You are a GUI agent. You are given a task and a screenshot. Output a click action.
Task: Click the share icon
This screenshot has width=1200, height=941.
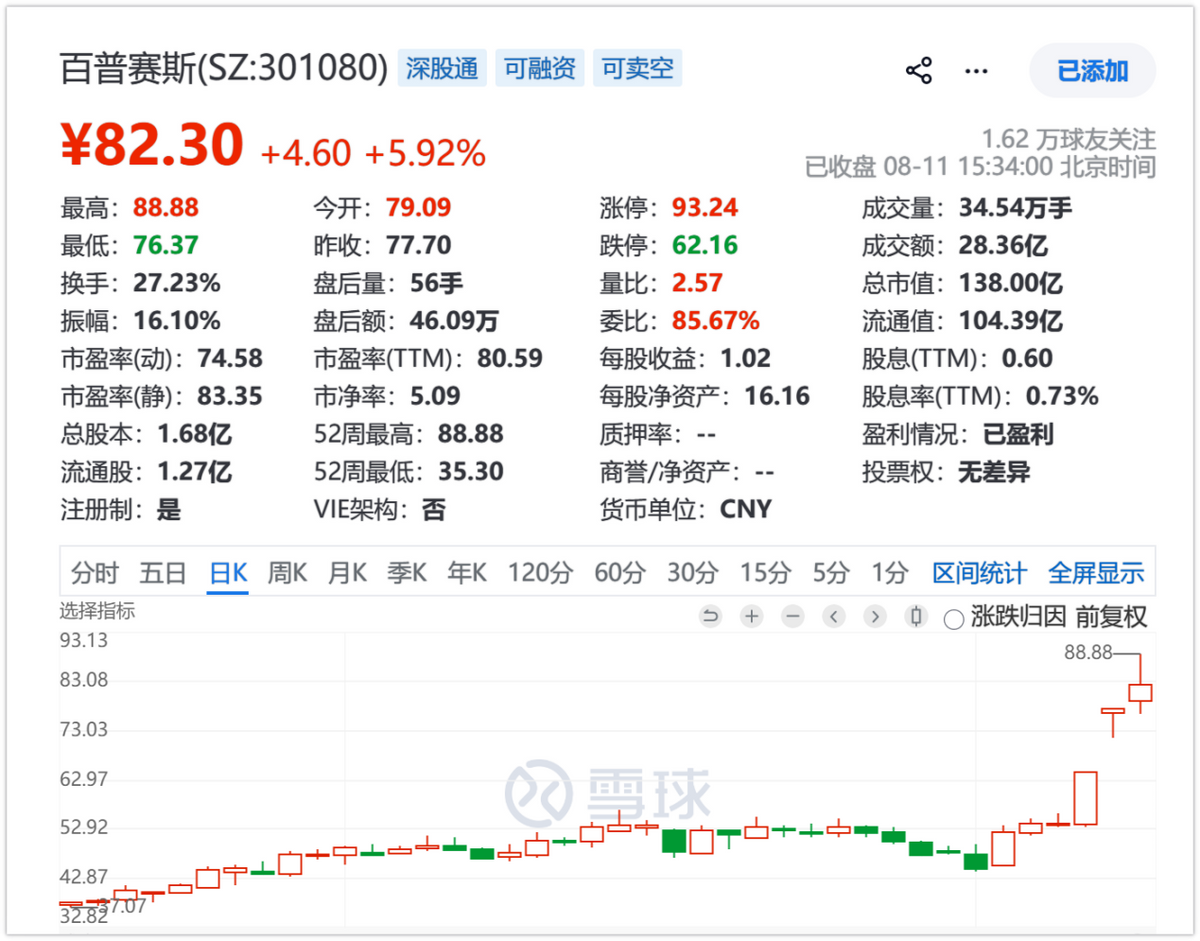(918, 71)
